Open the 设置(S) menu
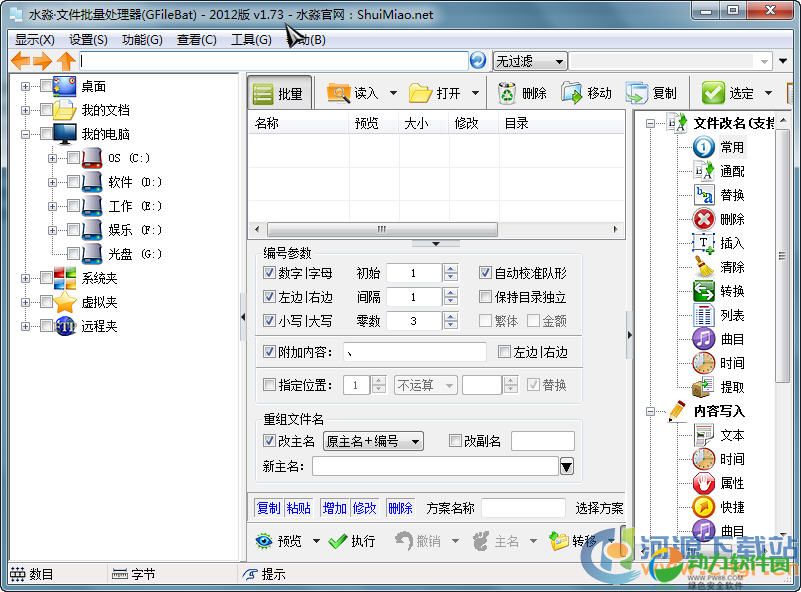 (x=89, y=40)
